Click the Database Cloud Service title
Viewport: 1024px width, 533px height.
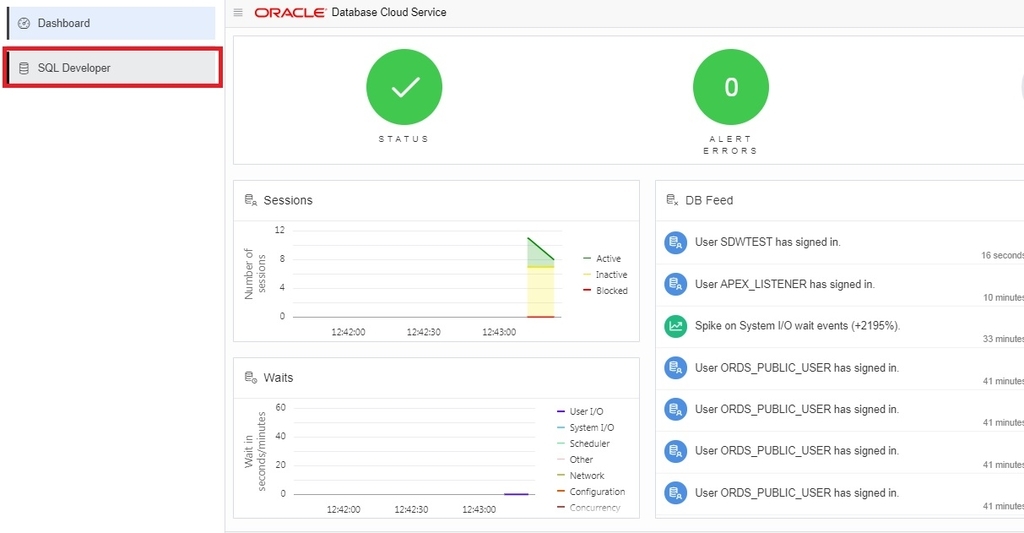click(389, 12)
